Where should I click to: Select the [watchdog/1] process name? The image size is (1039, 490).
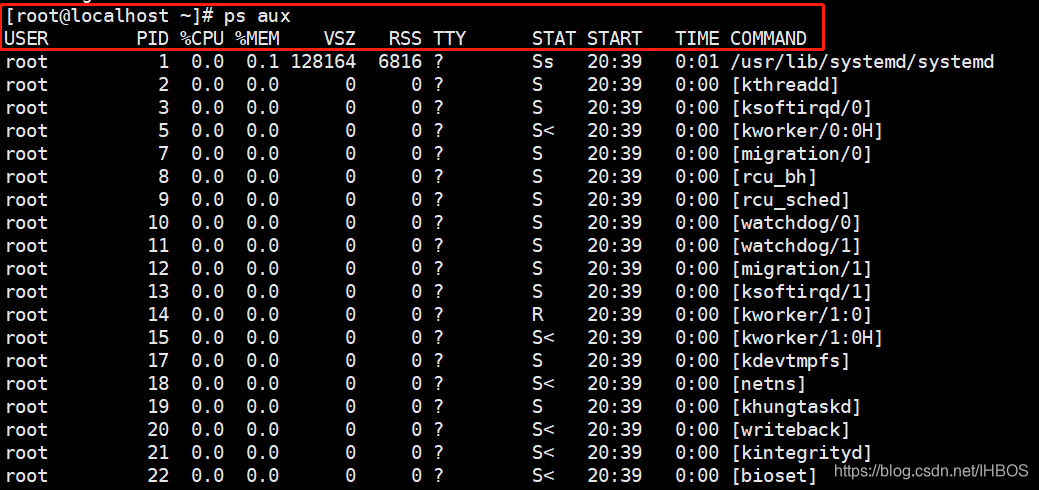click(796, 246)
